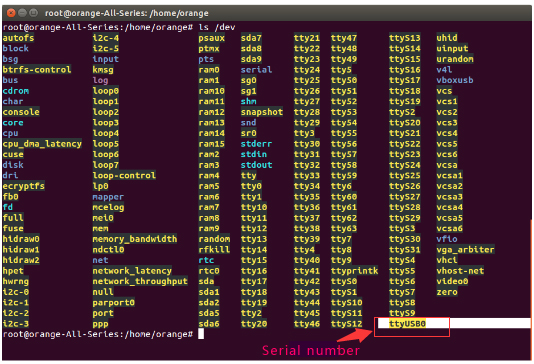The width and height of the screenshot is (534, 364).
Task: Select the 'ptmx' entry
Action: (209, 48)
